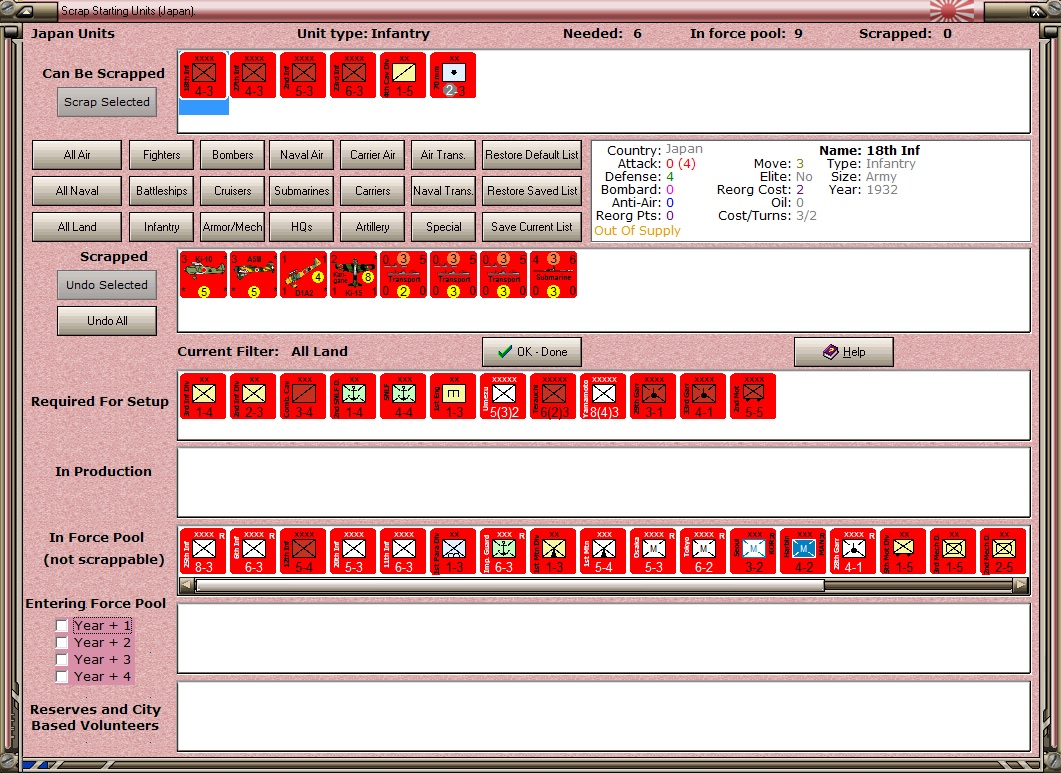Select the 1st Para Div 1-3 counter
1061x773 pixels.
(x=453, y=552)
